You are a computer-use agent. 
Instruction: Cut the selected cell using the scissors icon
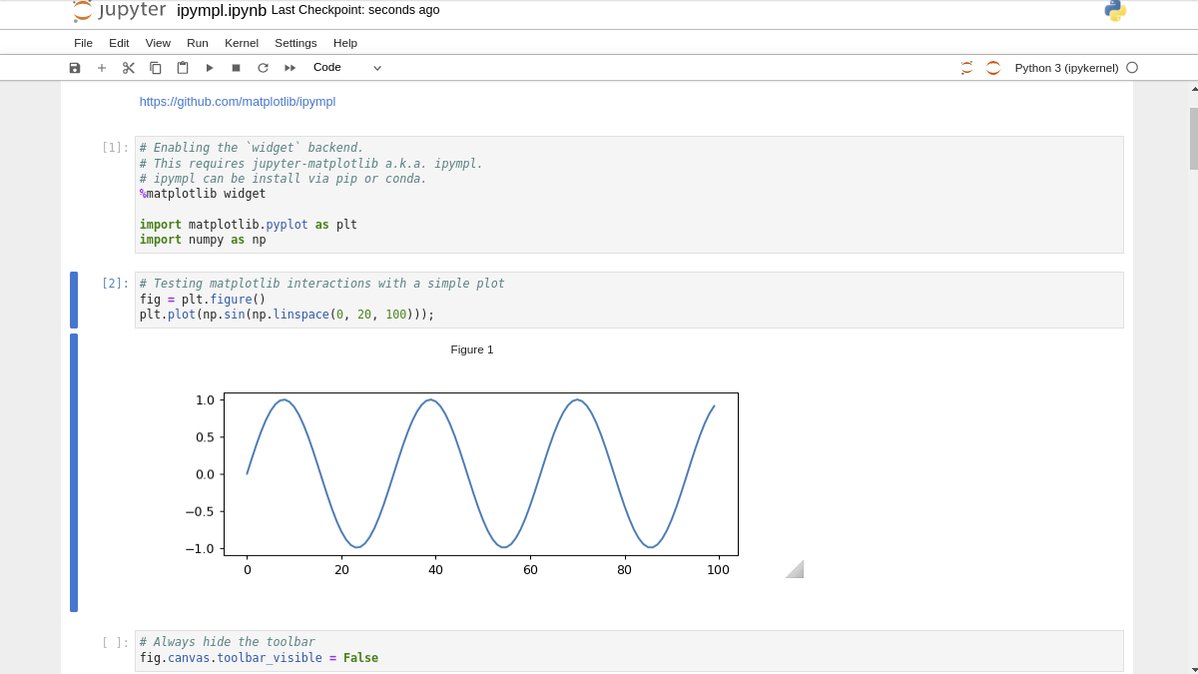click(128, 68)
